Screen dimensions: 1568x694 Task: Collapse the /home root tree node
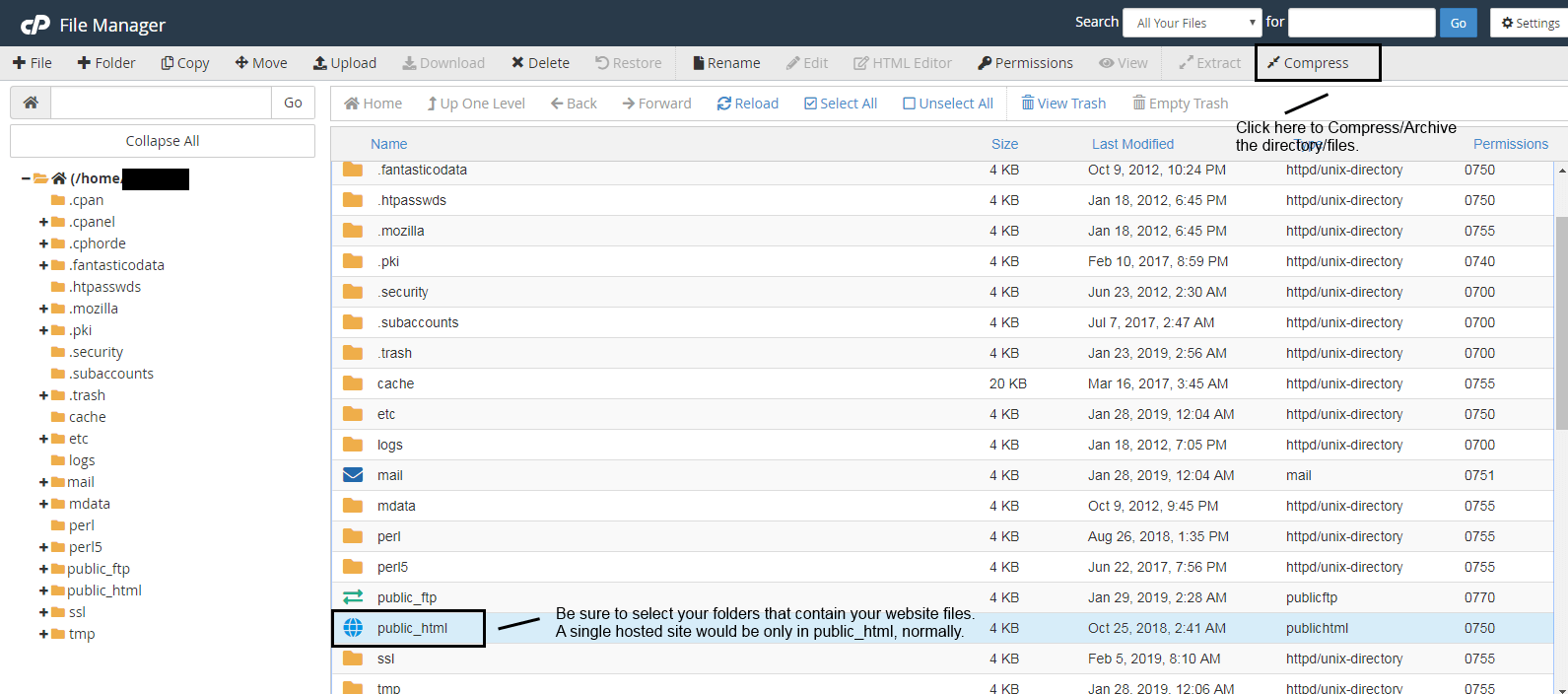click(x=26, y=178)
